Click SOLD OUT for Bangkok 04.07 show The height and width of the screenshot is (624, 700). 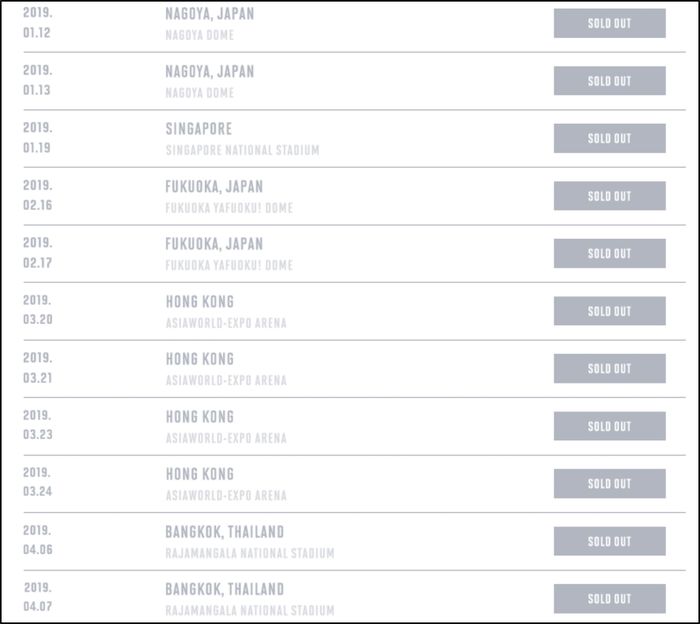pos(609,599)
